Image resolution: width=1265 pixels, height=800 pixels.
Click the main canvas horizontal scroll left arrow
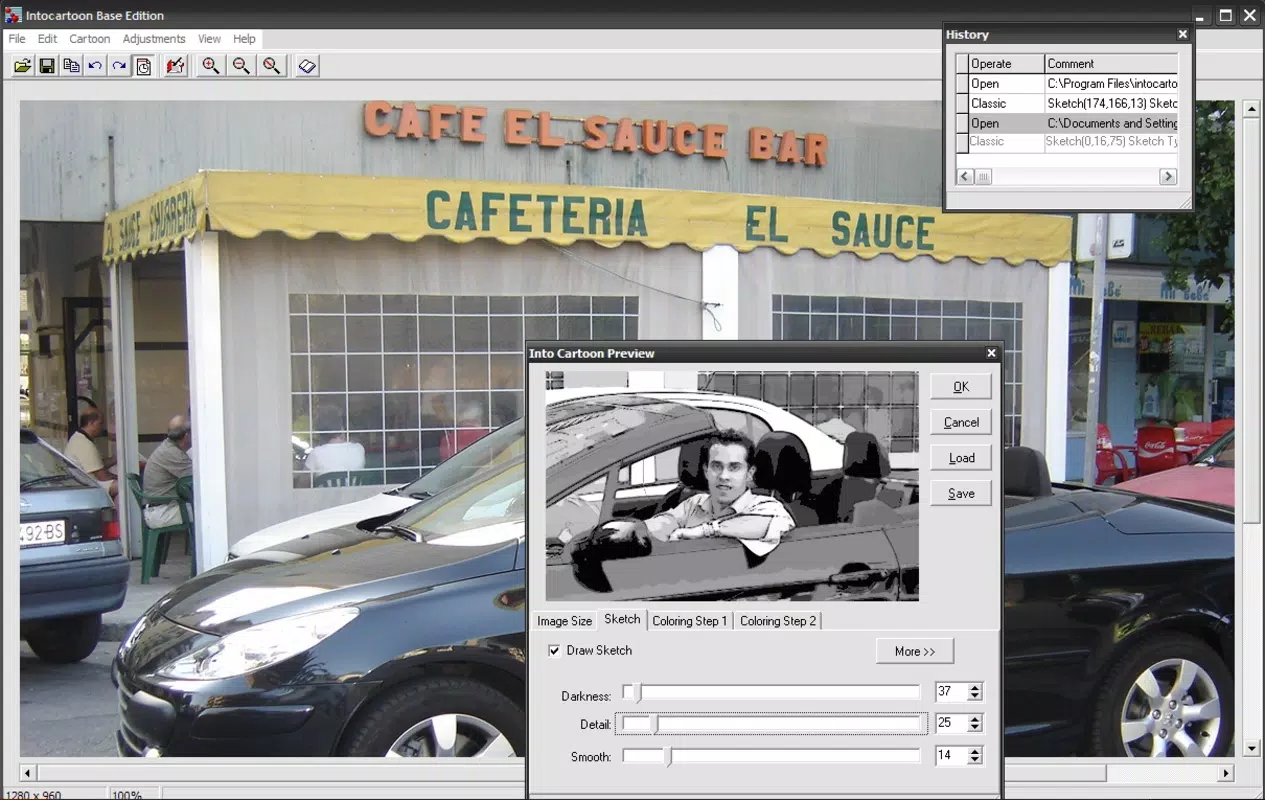click(28, 773)
